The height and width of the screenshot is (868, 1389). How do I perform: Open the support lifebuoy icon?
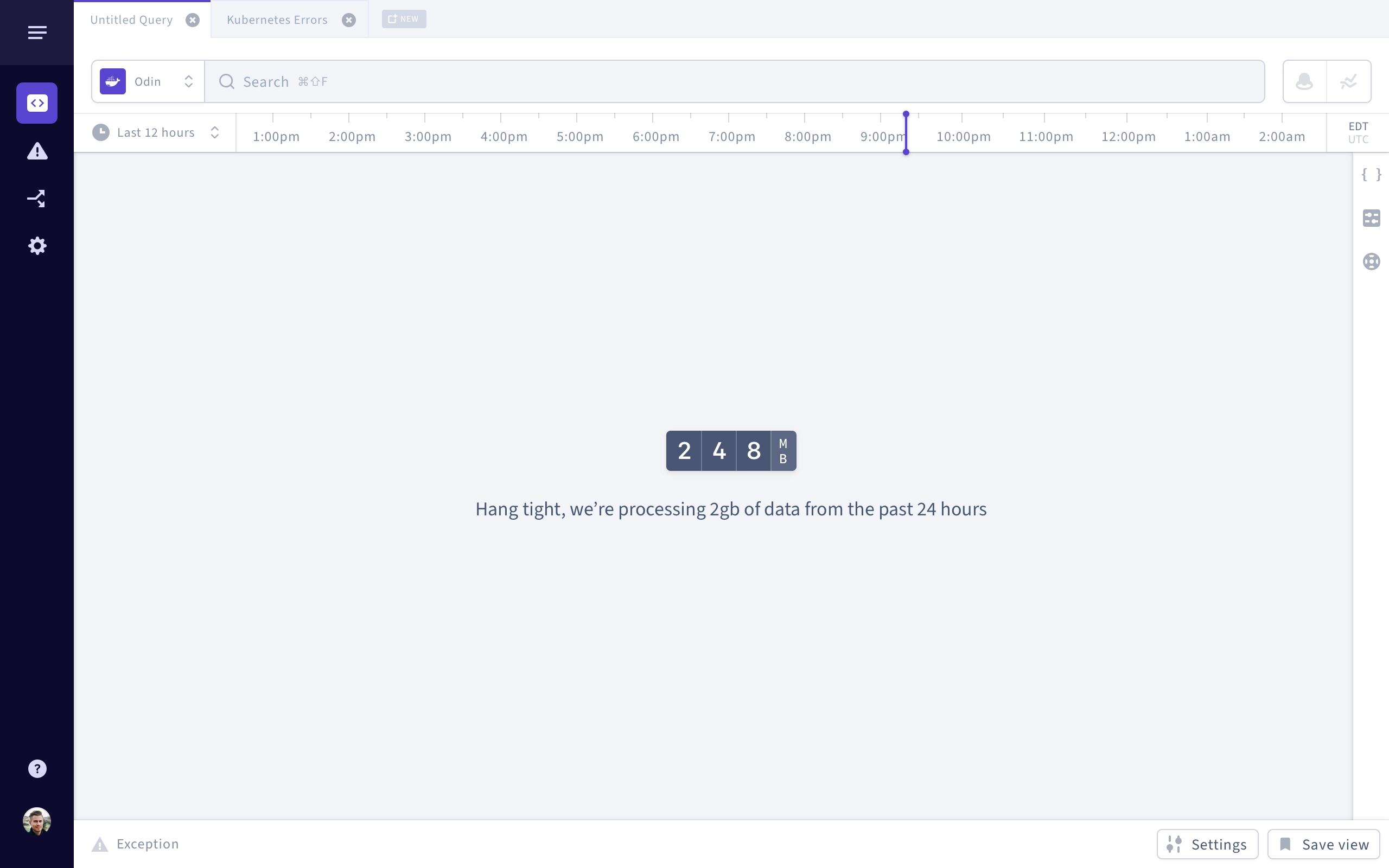pyautogui.click(x=1371, y=262)
